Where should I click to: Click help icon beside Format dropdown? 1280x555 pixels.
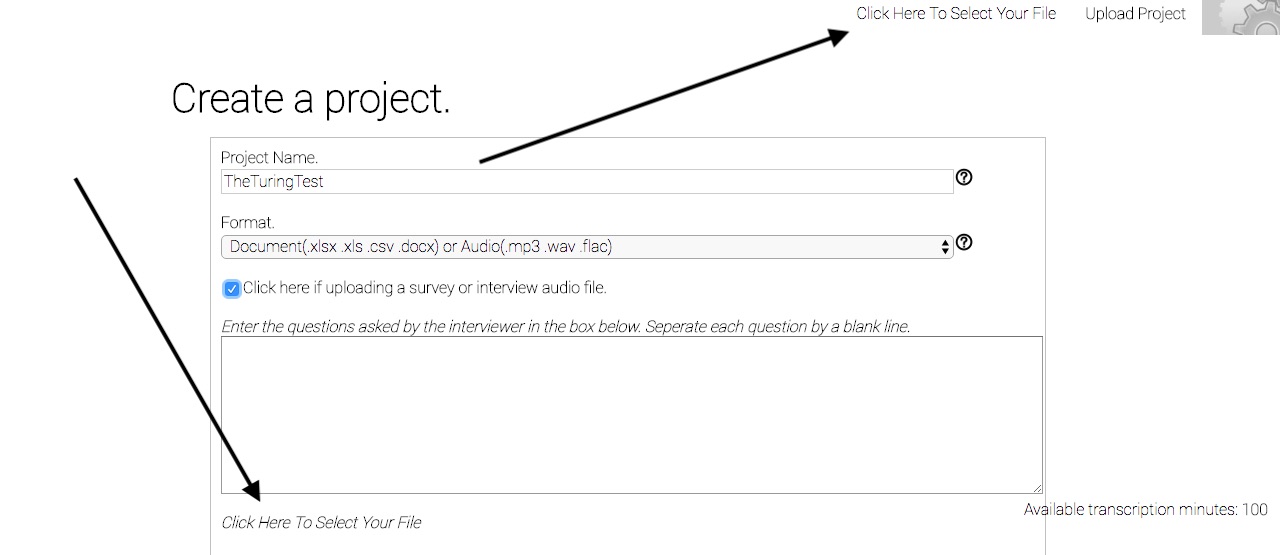point(964,242)
